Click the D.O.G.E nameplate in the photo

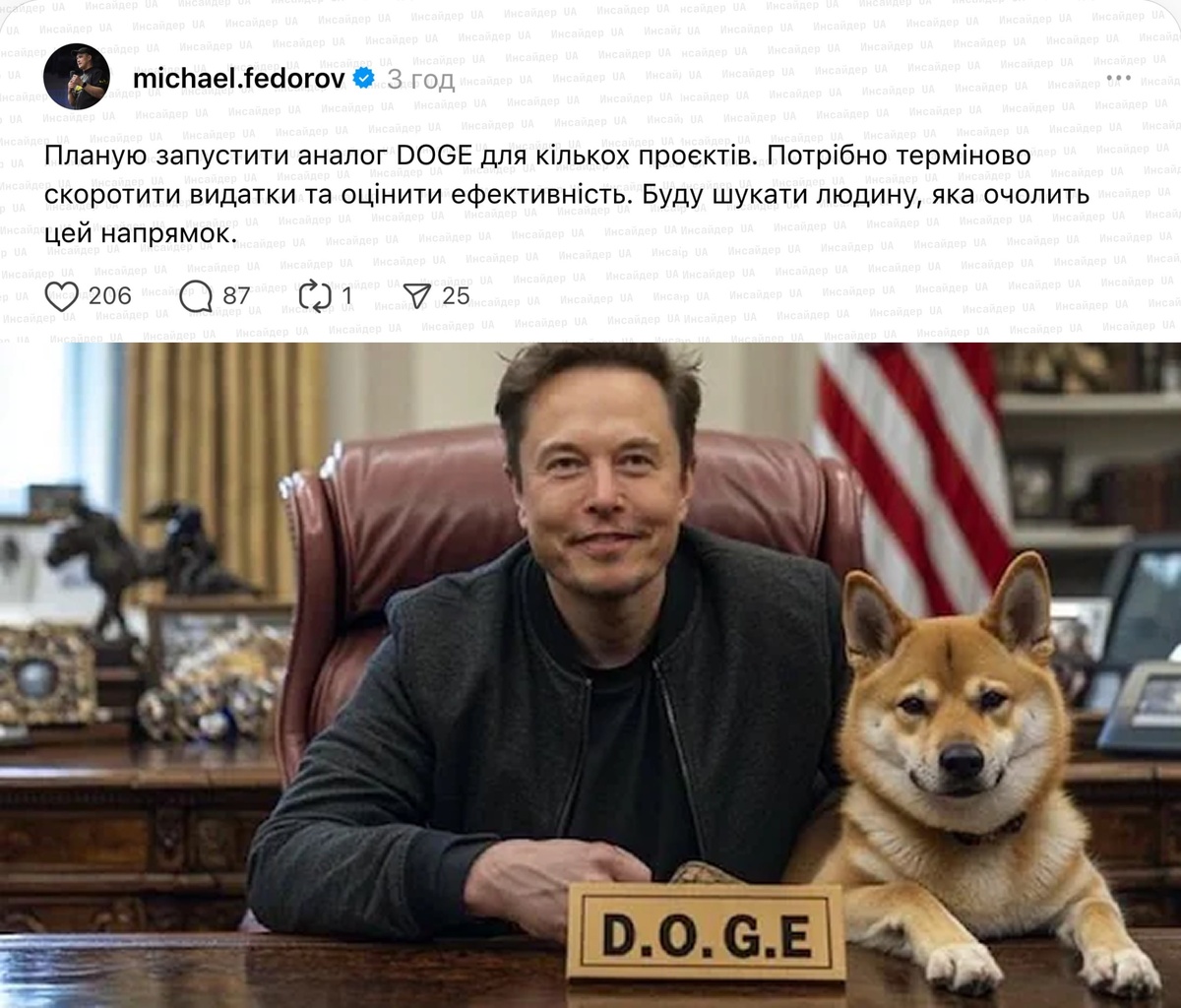706,932
